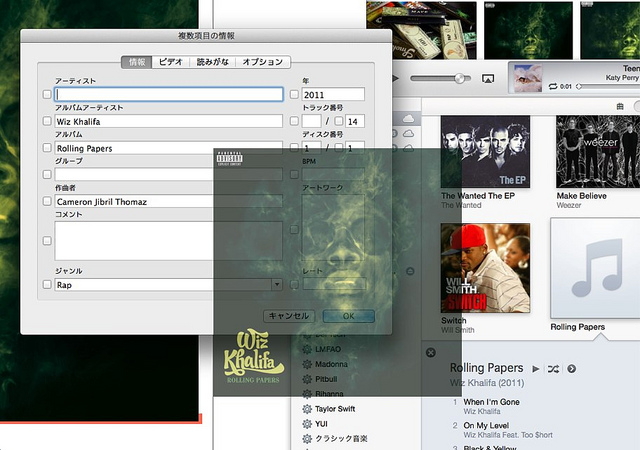Enable the ジャンル checkbox
This screenshot has height=450, width=640.
point(47,285)
